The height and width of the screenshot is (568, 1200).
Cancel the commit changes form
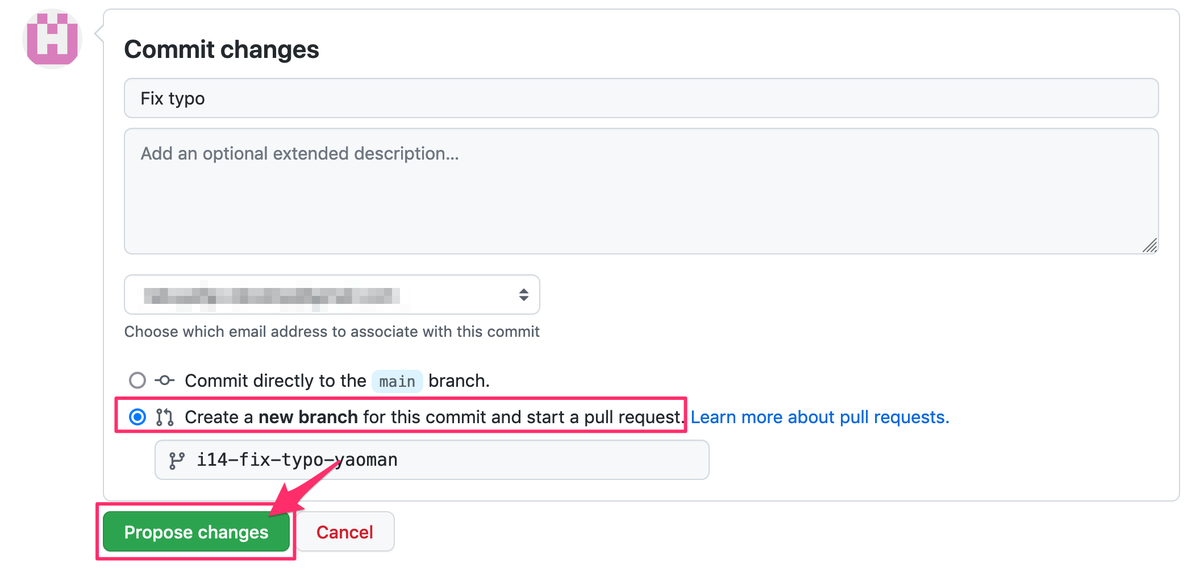[345, 532]
